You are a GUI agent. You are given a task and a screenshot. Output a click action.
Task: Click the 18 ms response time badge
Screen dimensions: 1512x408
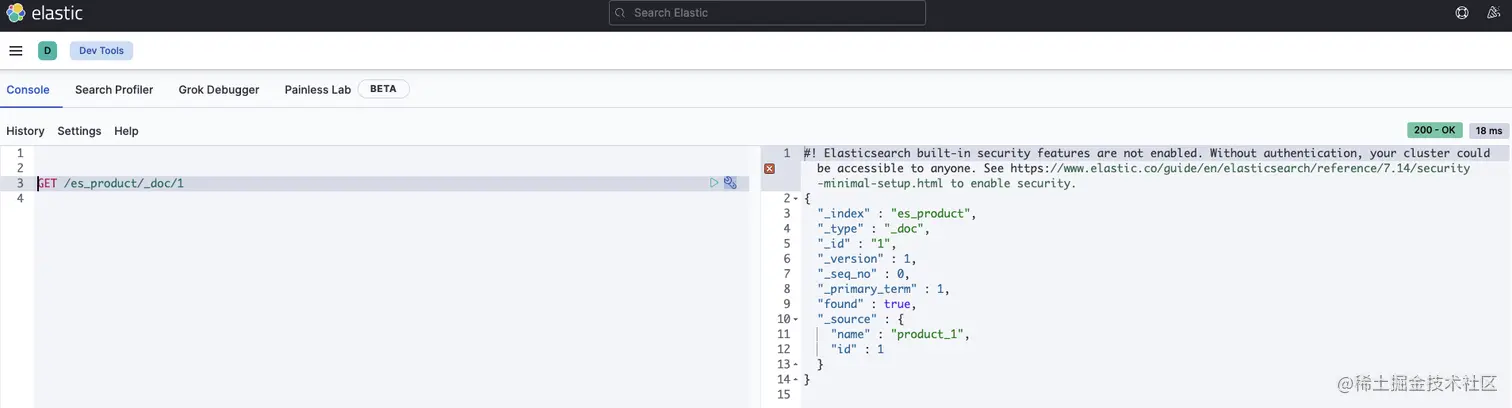(1489, 130)
